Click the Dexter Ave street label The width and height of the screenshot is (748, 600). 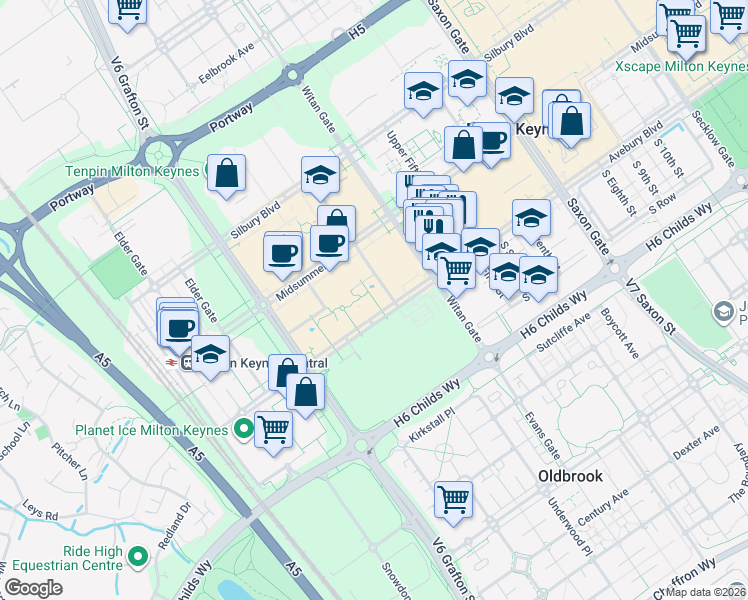[696, 443]
